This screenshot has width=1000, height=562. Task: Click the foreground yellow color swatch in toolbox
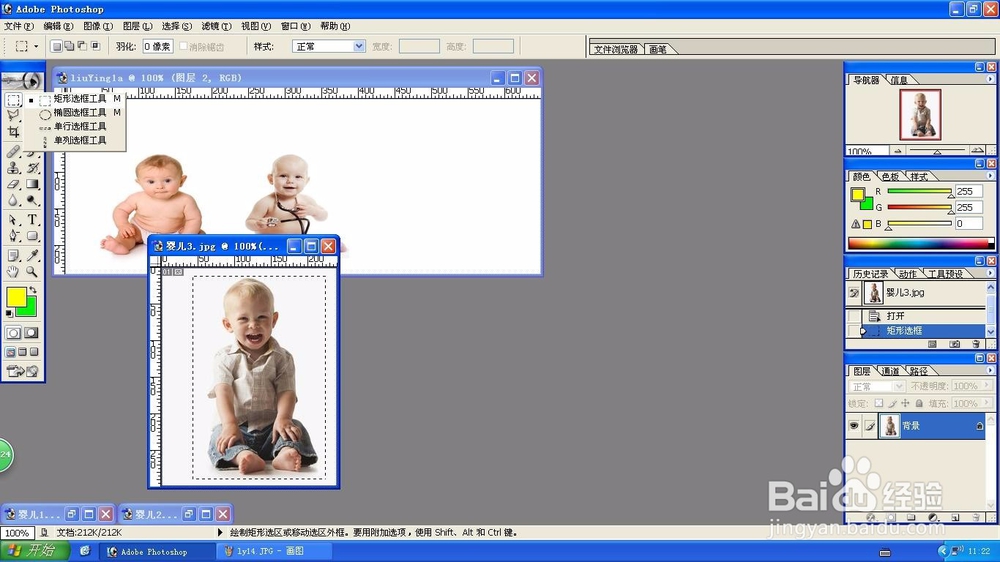(16, 297)
